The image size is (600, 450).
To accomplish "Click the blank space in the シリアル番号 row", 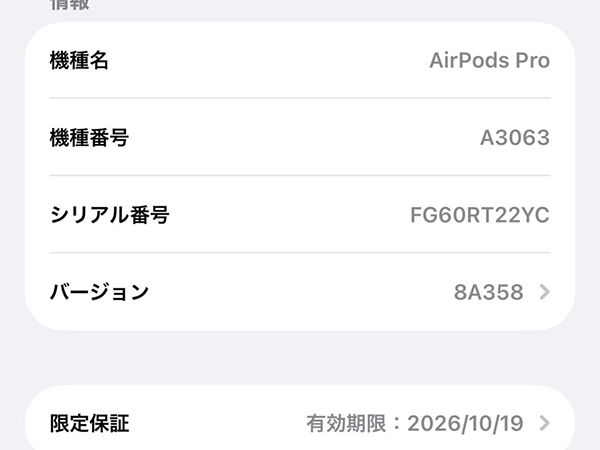I will [x=290, y=215].
